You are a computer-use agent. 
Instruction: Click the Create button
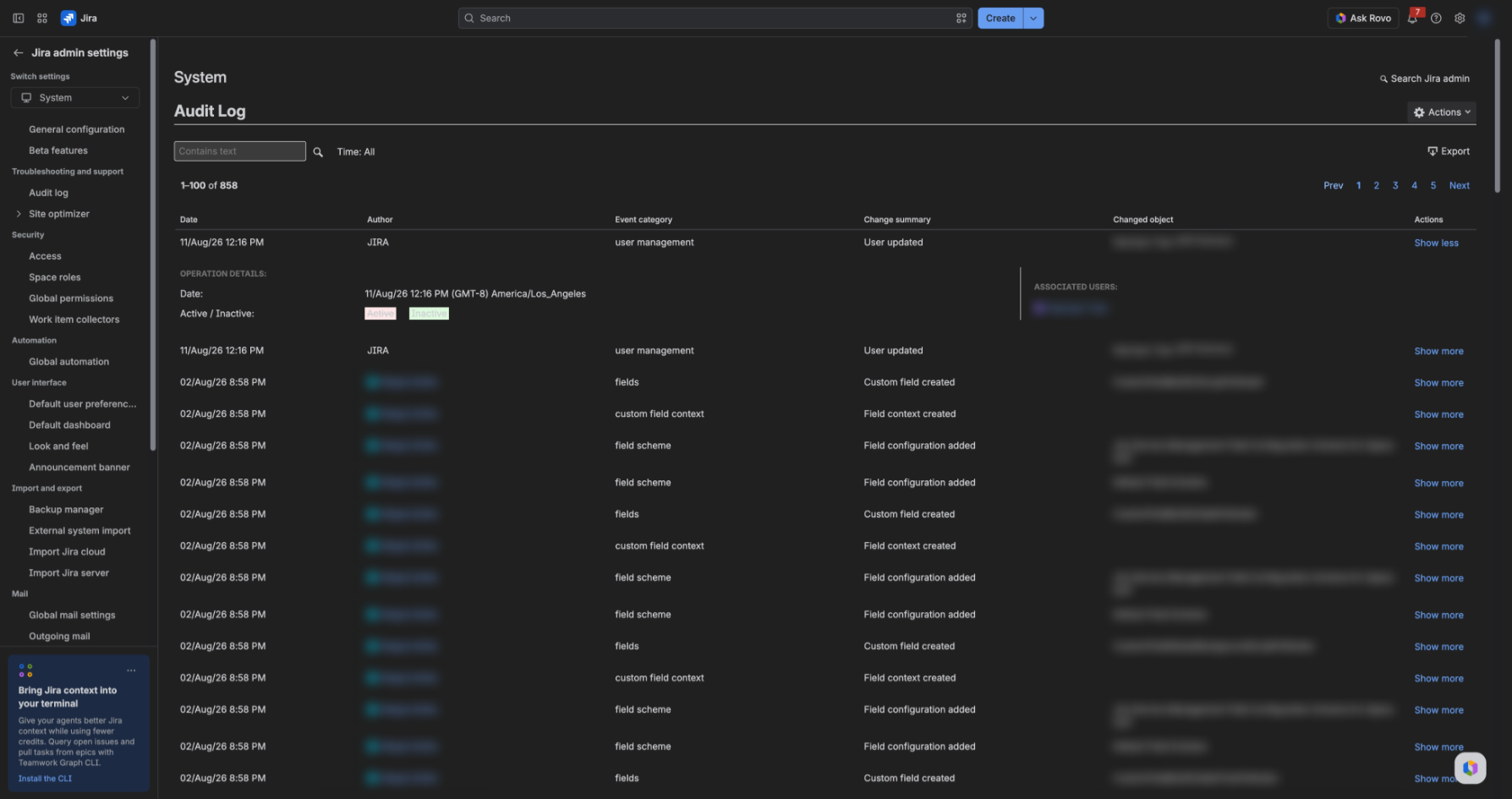tap(1000, 18)
